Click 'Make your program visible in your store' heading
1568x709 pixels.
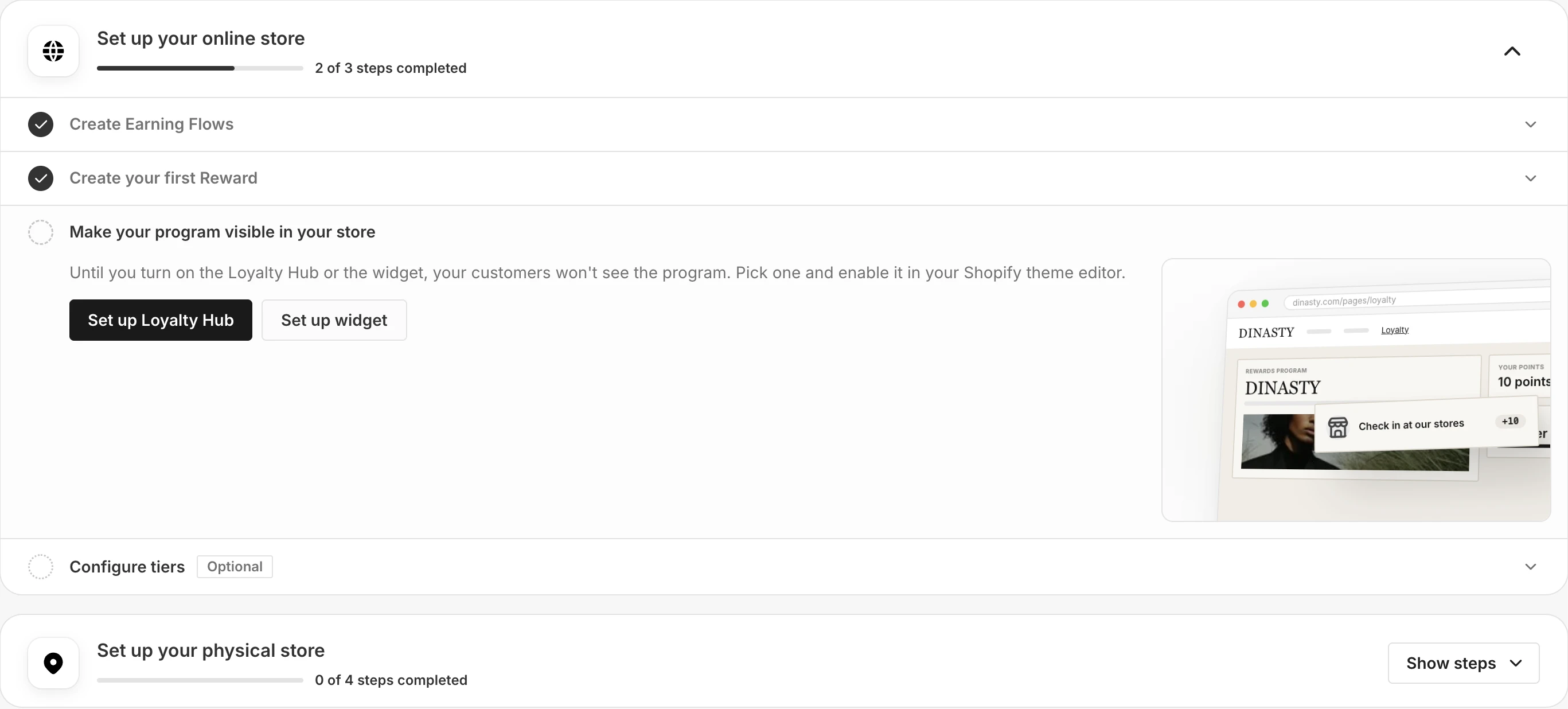222,232
